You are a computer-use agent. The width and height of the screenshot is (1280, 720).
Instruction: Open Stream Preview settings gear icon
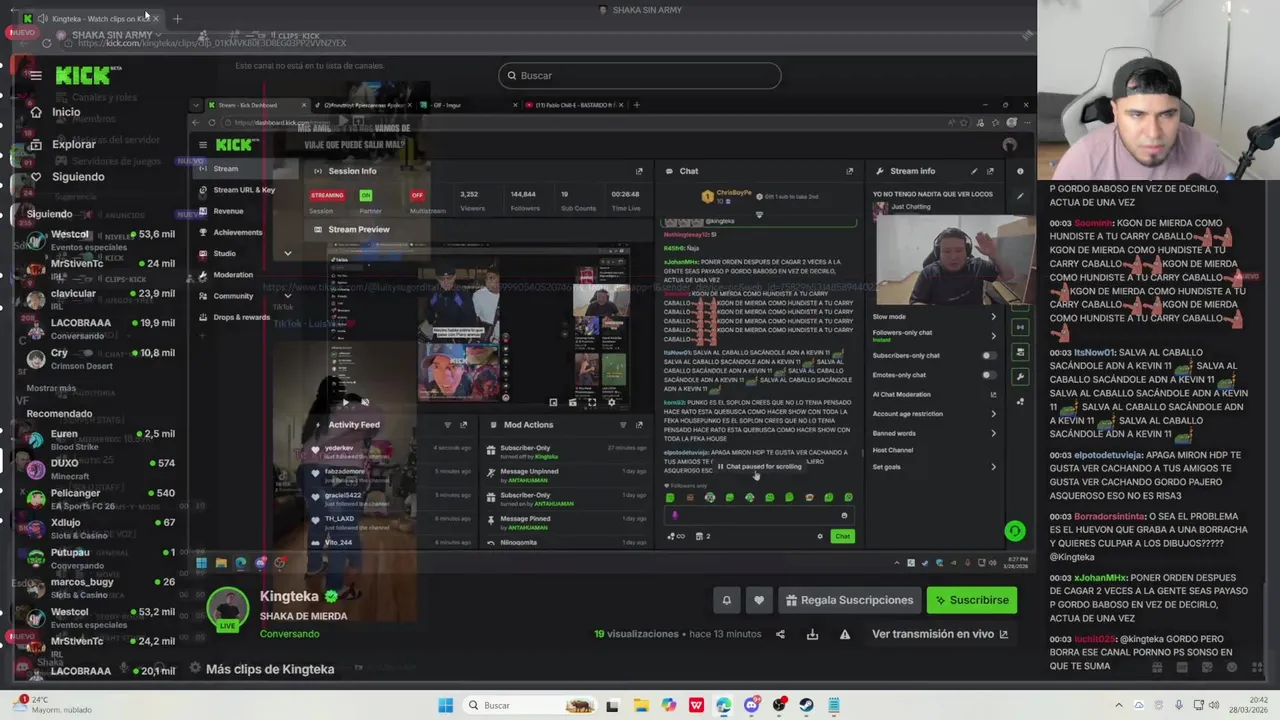[611, 402]
